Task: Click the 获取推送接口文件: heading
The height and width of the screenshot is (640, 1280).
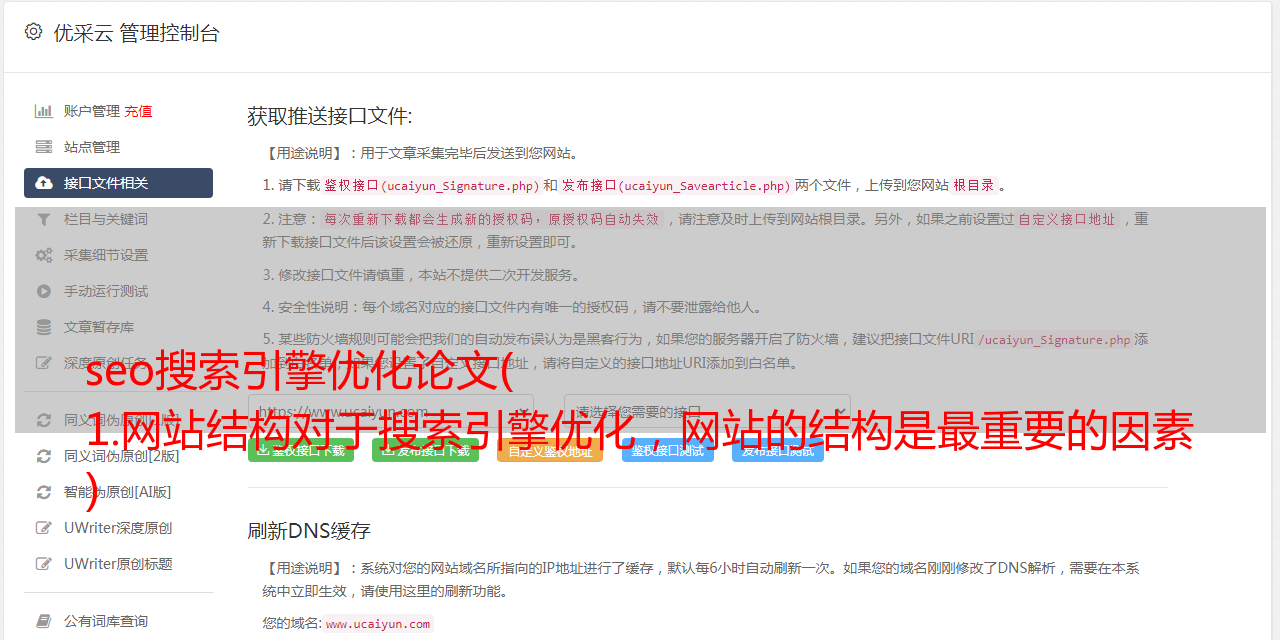Action: pos(330,116)
